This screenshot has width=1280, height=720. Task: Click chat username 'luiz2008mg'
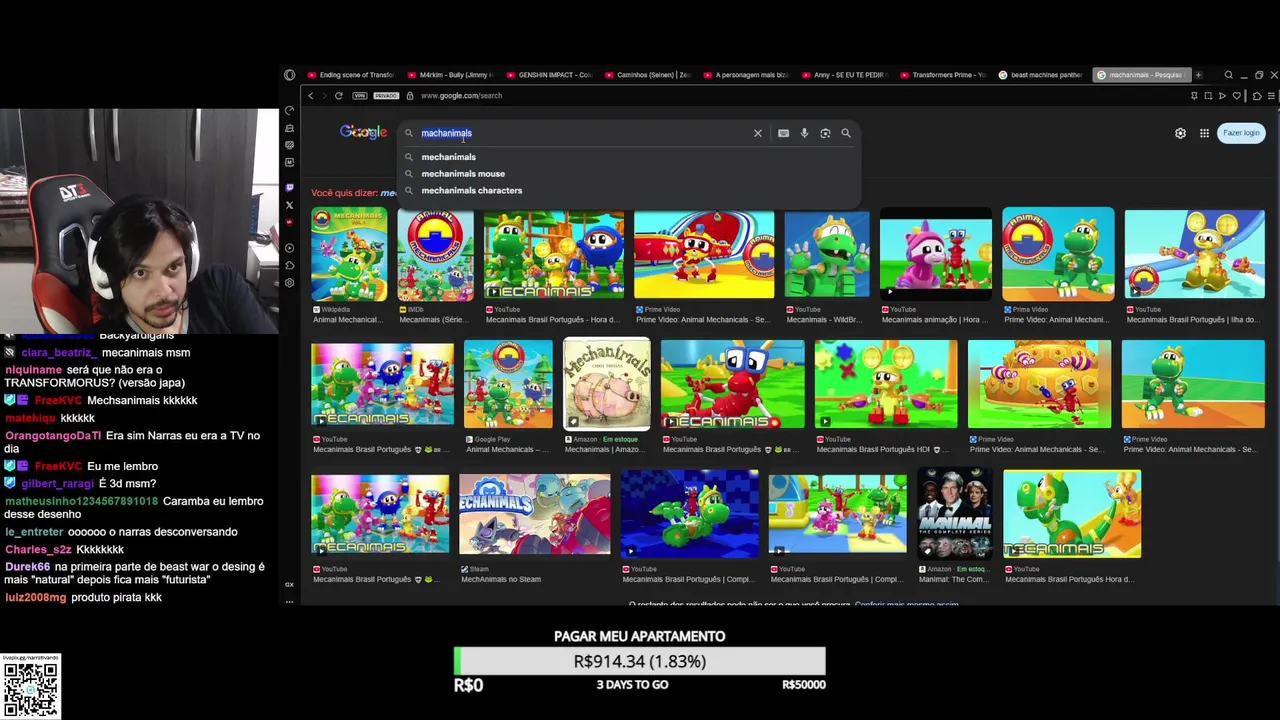pos(35,598)
